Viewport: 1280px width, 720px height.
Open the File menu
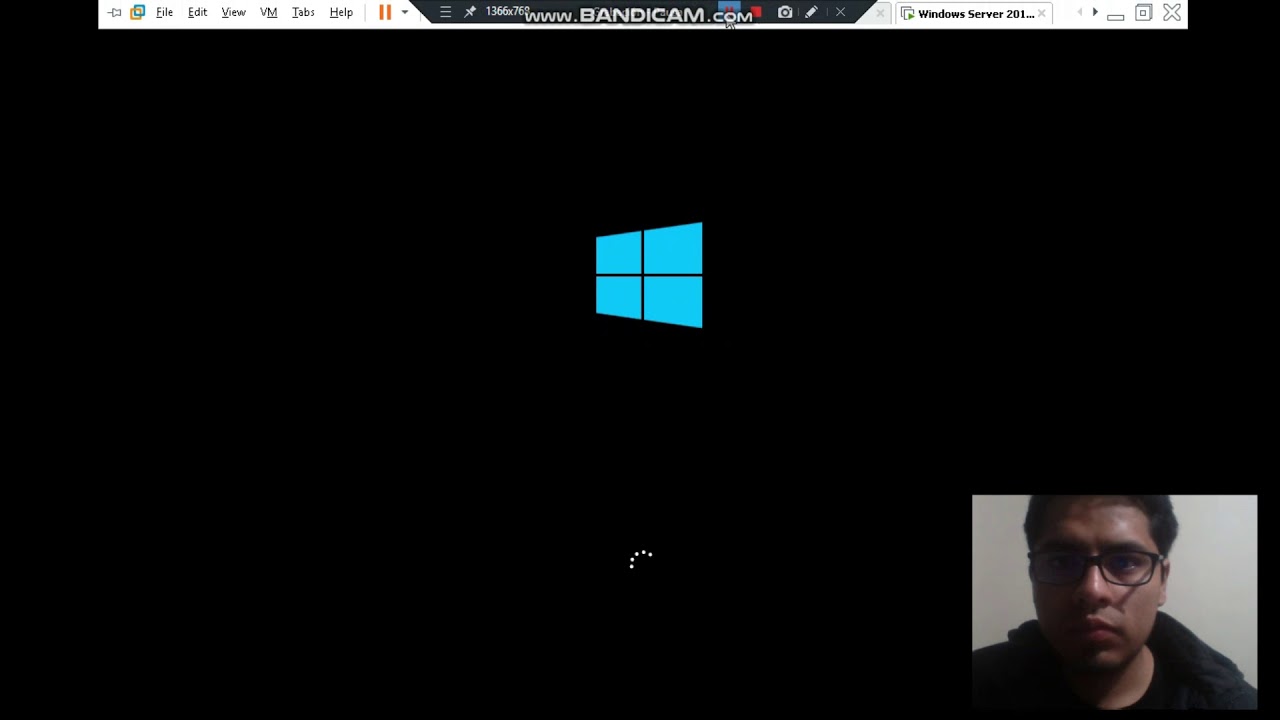pos(164,13)
